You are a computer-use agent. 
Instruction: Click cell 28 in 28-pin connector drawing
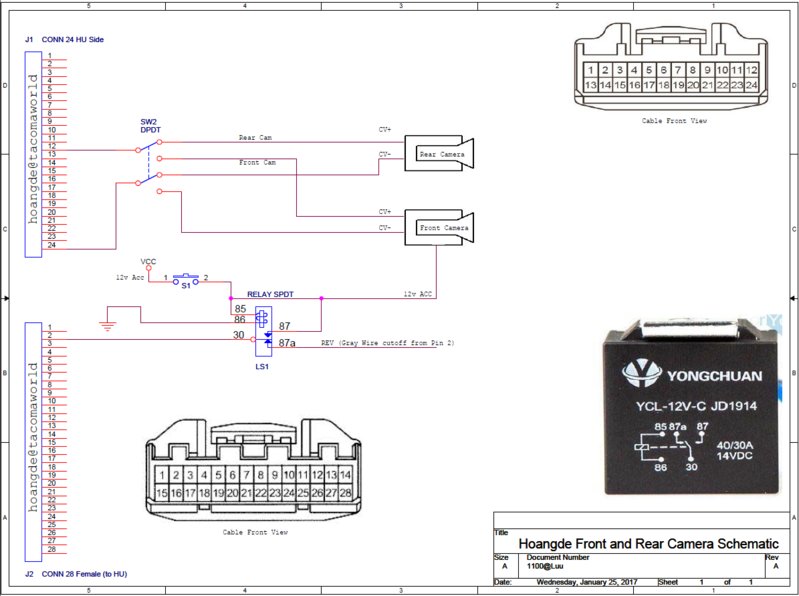[x=345, y=493]
